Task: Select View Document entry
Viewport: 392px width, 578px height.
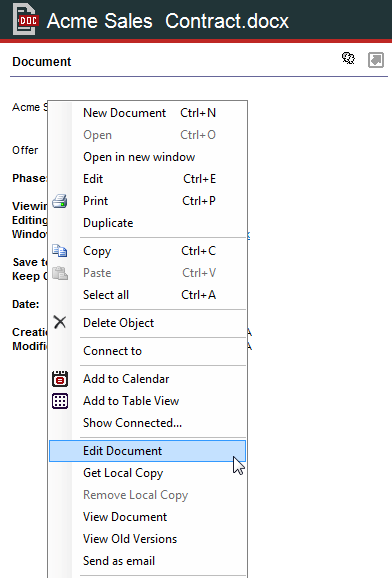Action: click(148, 517)
